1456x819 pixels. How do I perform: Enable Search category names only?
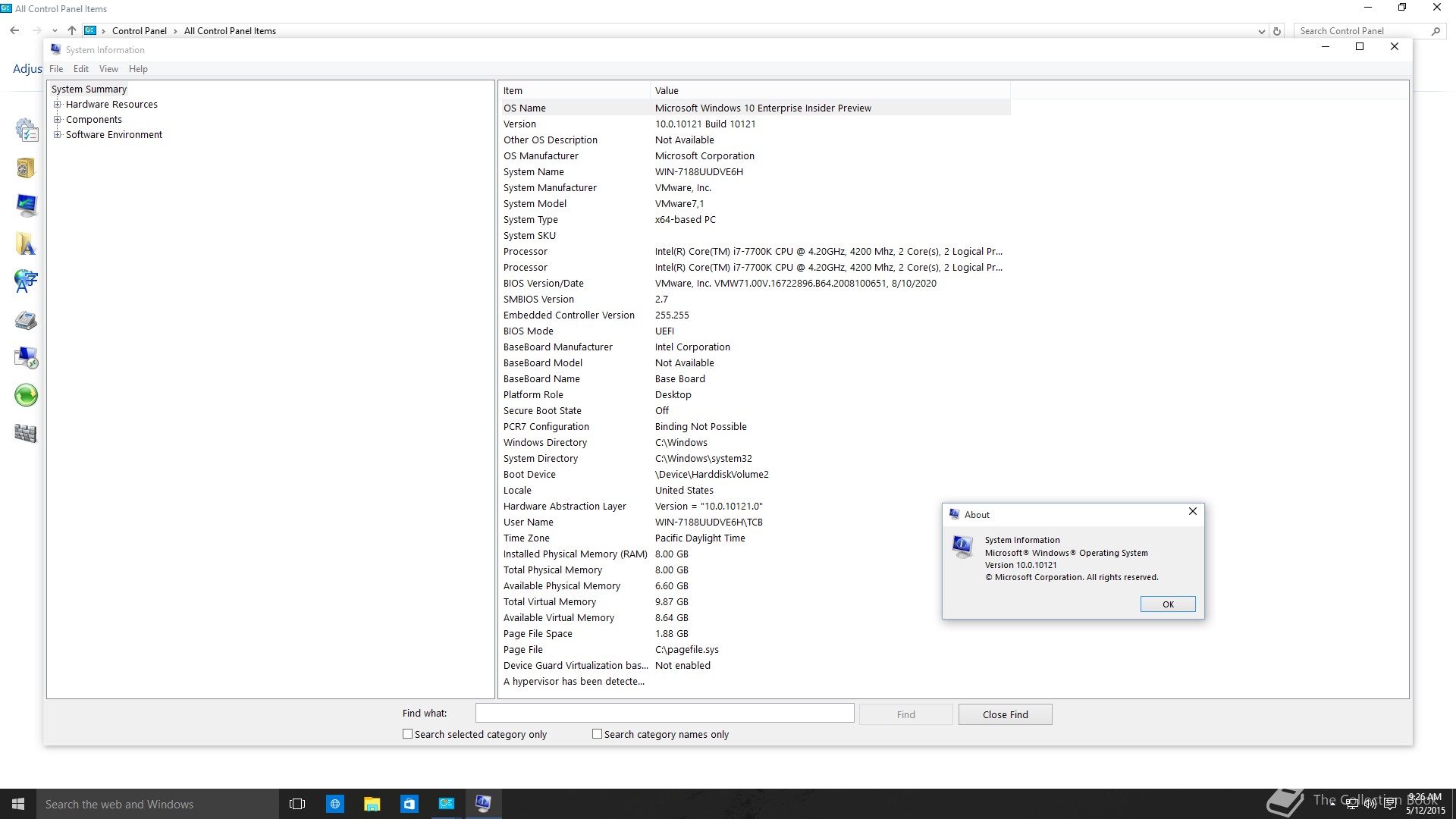pos(597,734)
